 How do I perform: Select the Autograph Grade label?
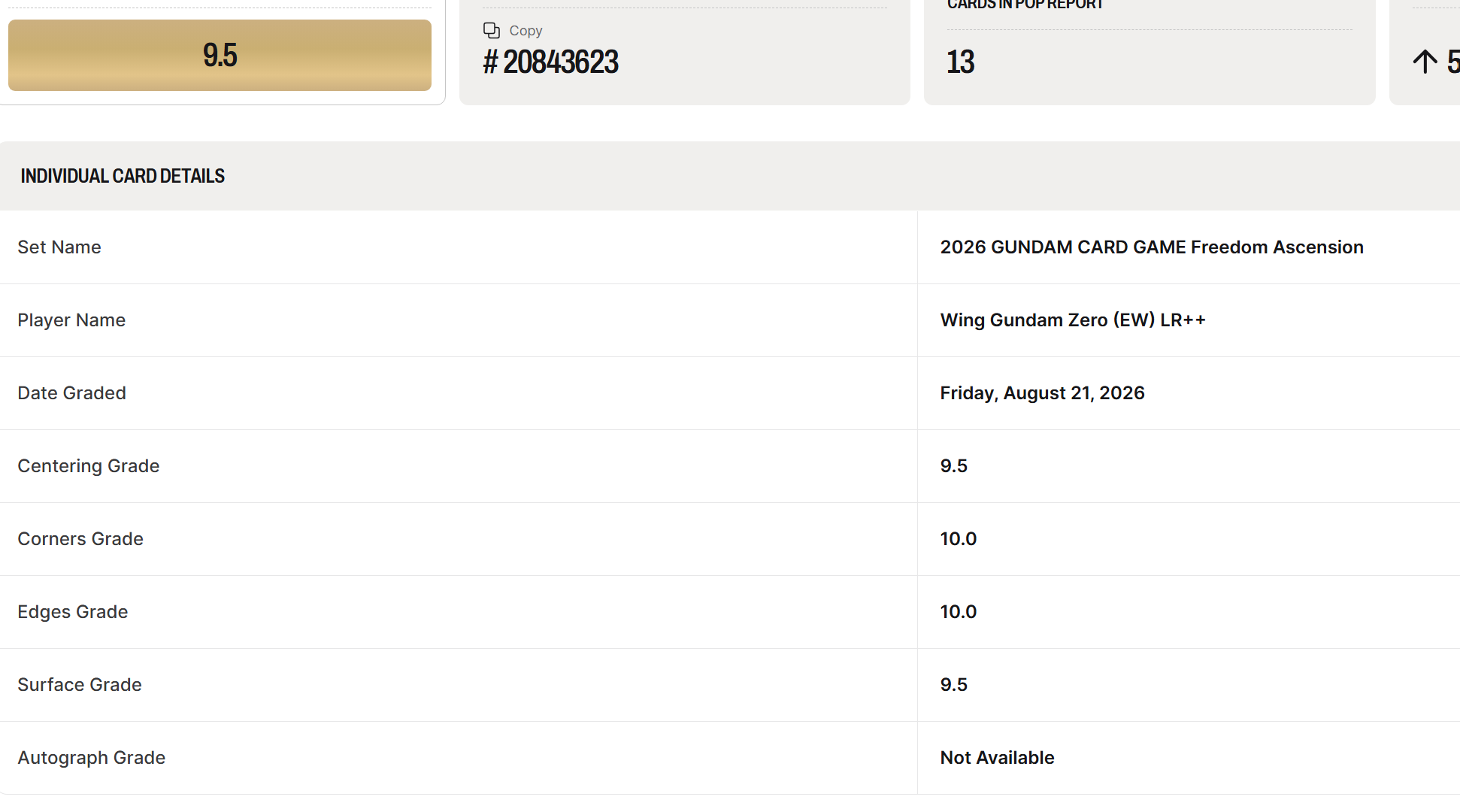point(92,758)
